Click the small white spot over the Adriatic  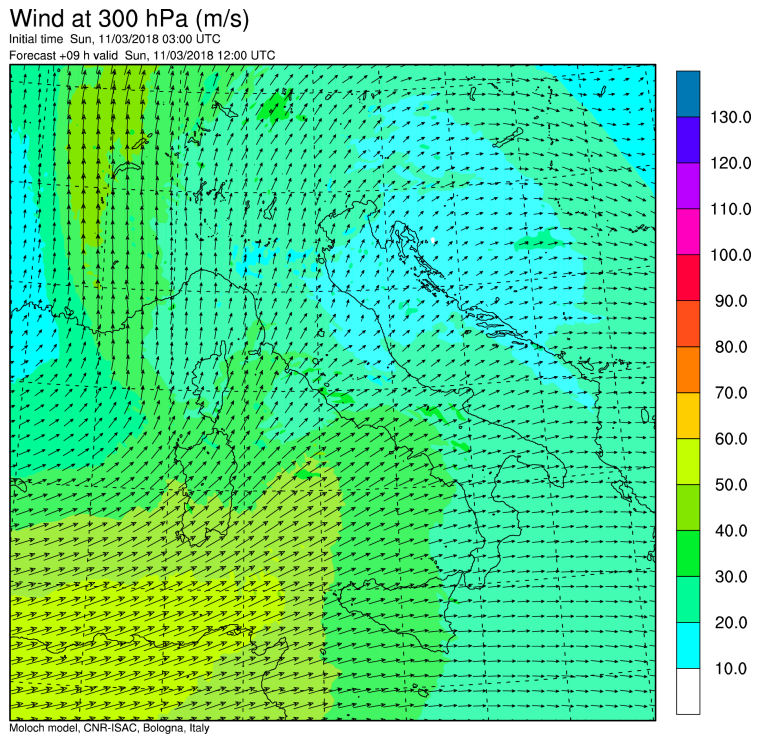432,240
